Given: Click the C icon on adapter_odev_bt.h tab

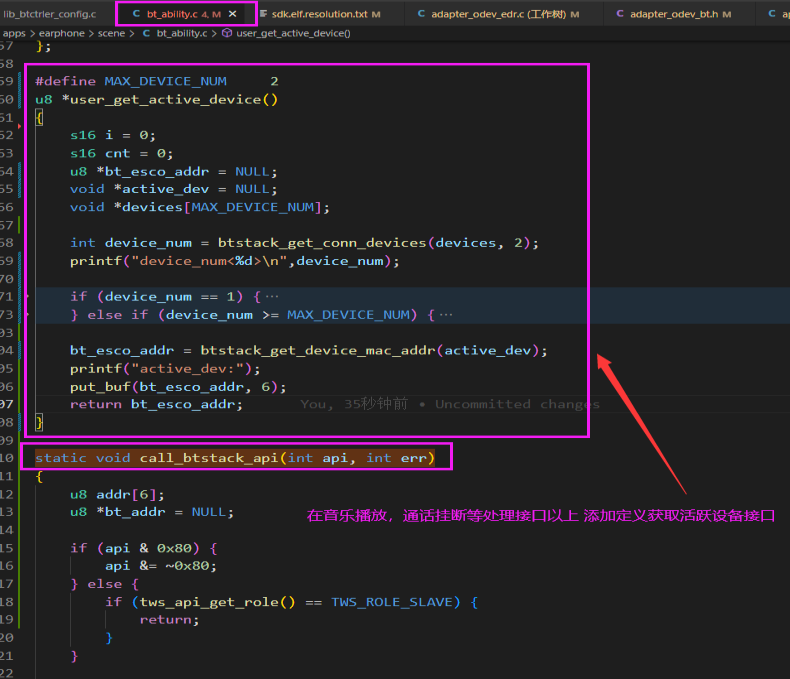Looking at the screenshot, I should (620, 14).
